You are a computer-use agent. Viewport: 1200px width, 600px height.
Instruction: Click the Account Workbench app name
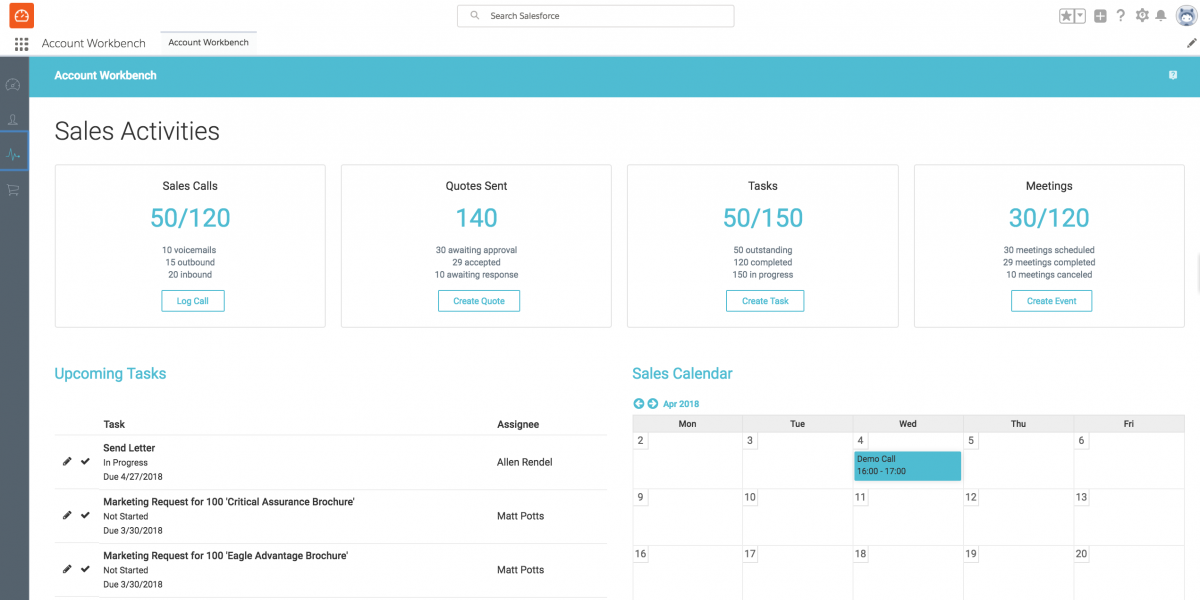click(x=94, y=44)
